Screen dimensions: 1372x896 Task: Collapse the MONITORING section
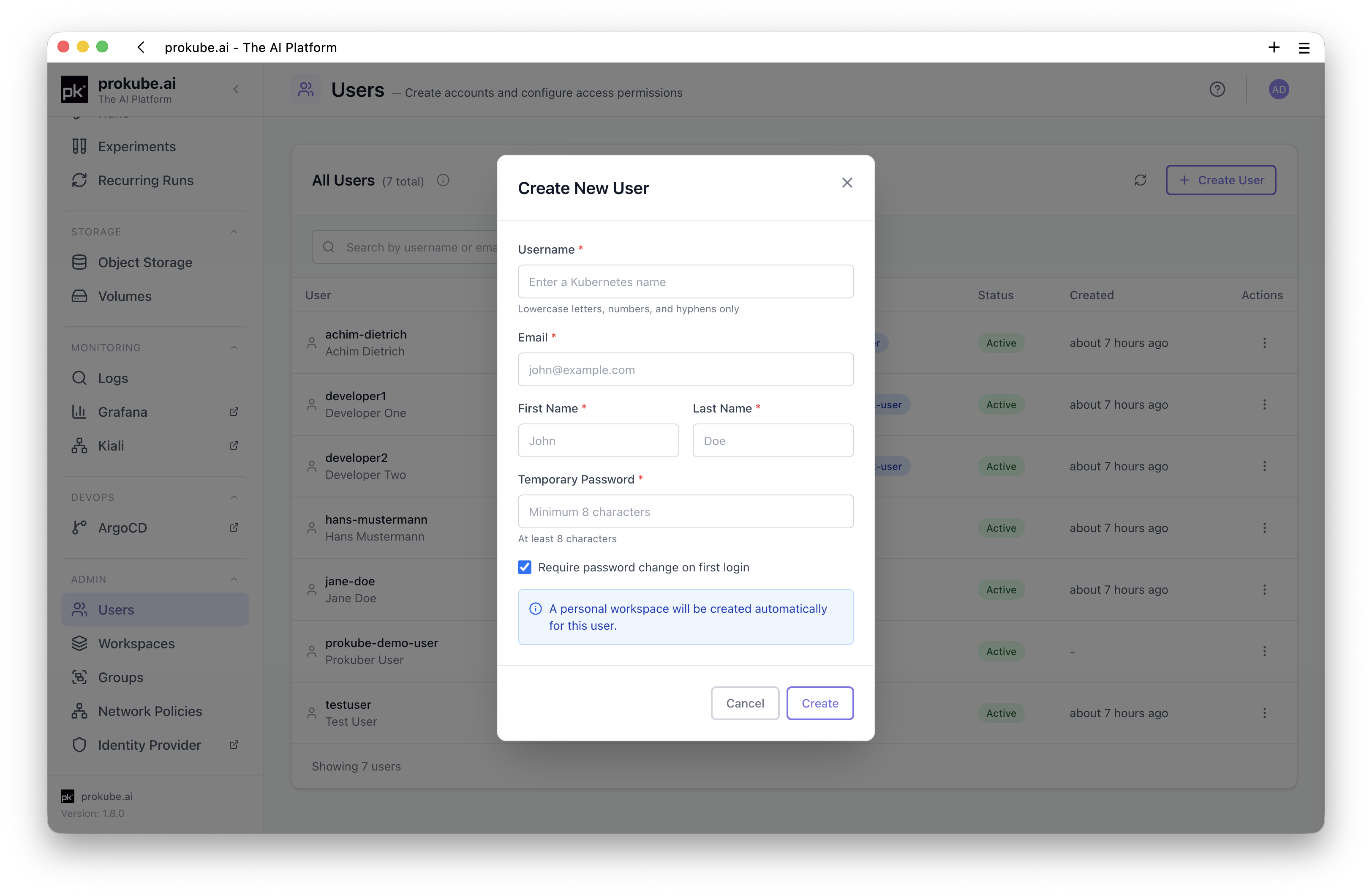pyautogui.click(x=234, y=347)
